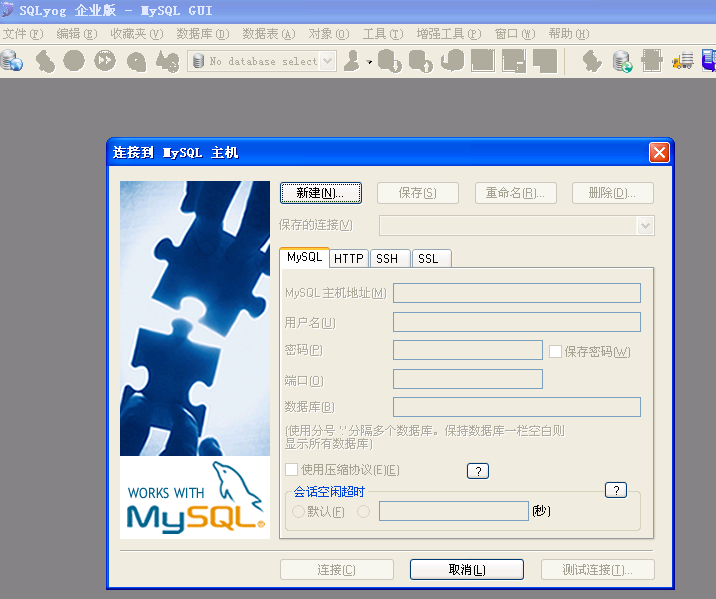Click the 端口 input field

[468, 379]
